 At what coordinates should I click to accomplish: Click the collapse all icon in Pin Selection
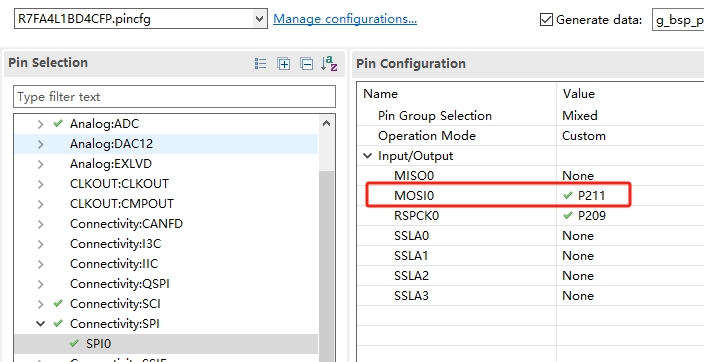coord(307,64)
